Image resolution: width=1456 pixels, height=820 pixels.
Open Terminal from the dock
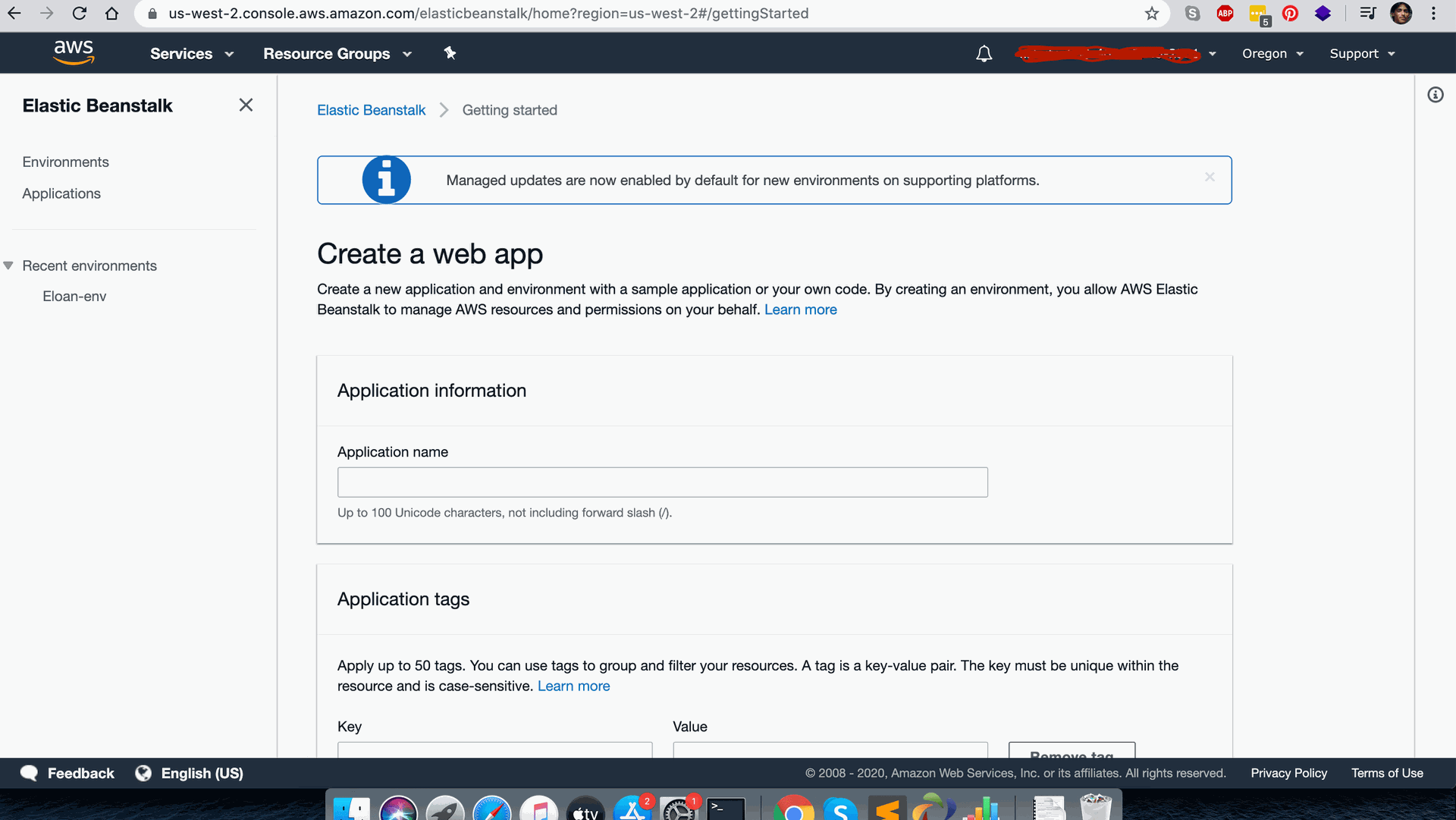[x=726, y=809]
